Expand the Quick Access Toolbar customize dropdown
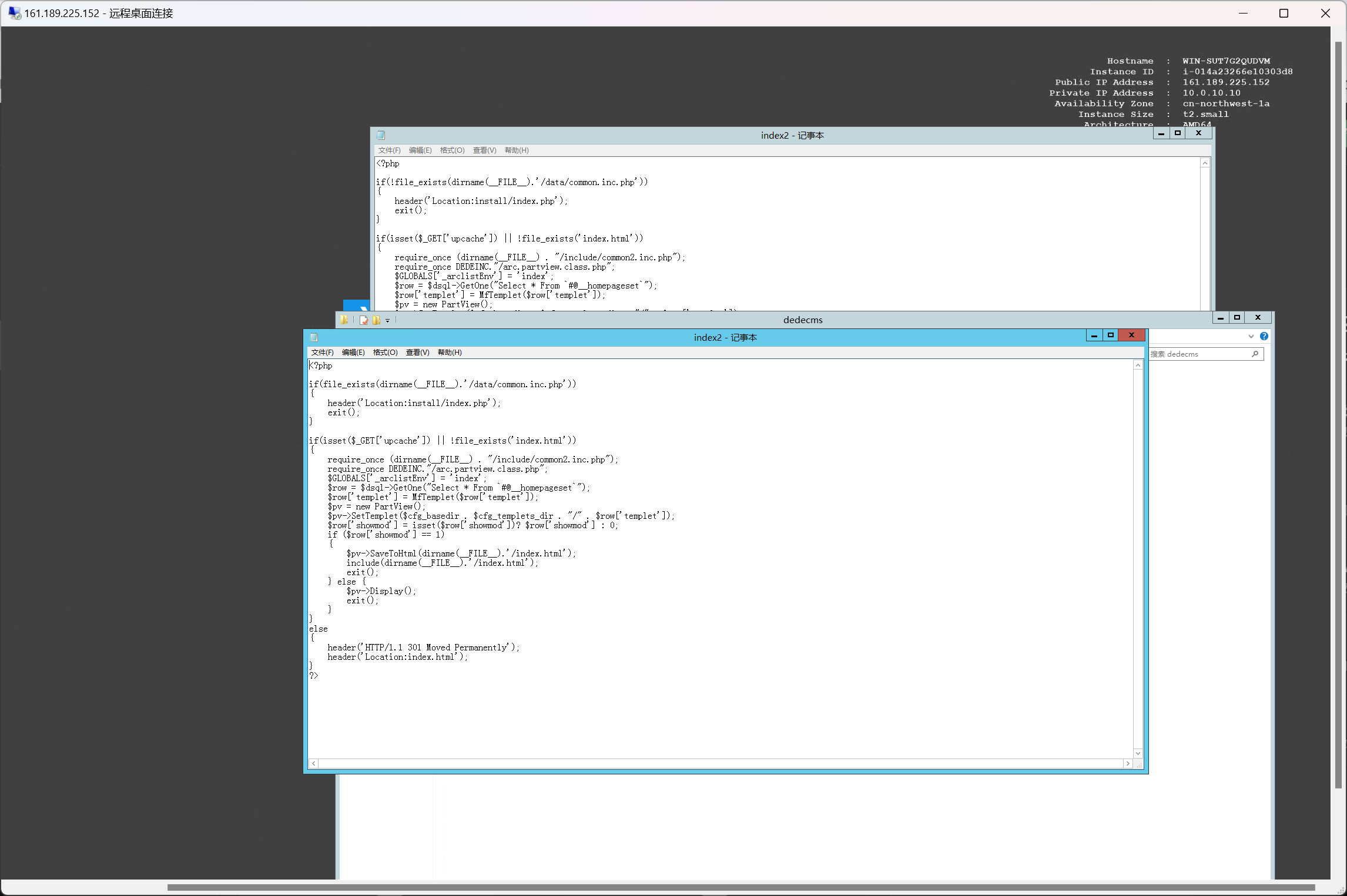Viewport: 1347px width, 896px height. click(387, 321)
